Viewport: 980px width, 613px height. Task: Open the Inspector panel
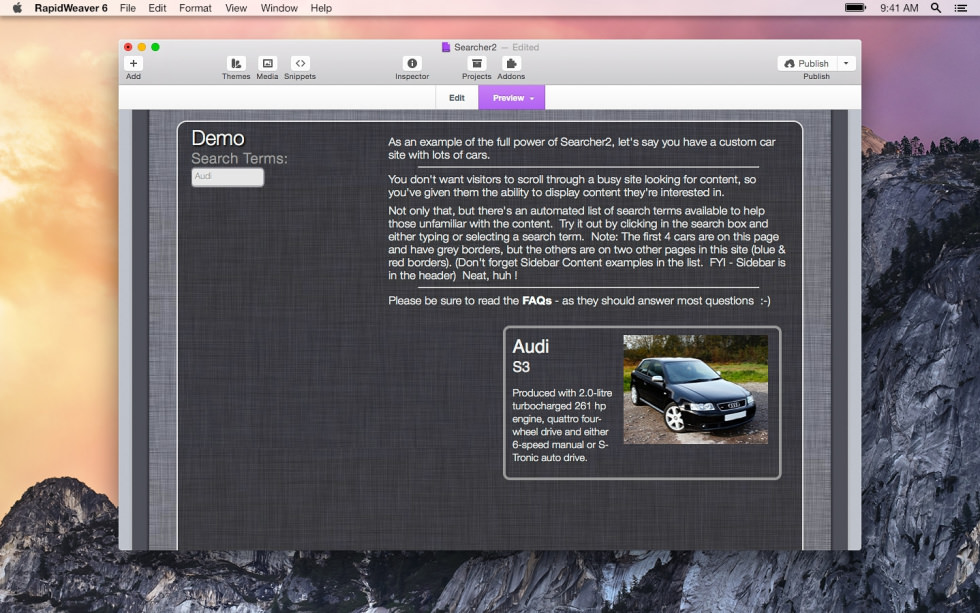pos(412,63)
